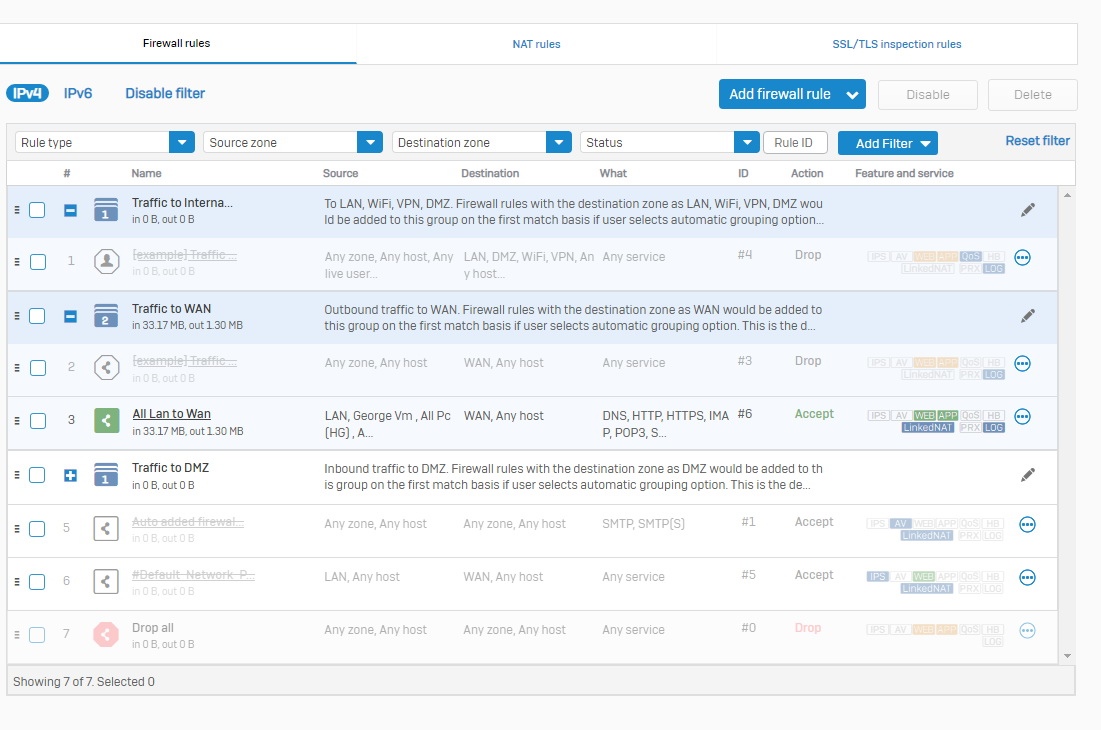Select the checkbox for rule 6

pos(37,582)
